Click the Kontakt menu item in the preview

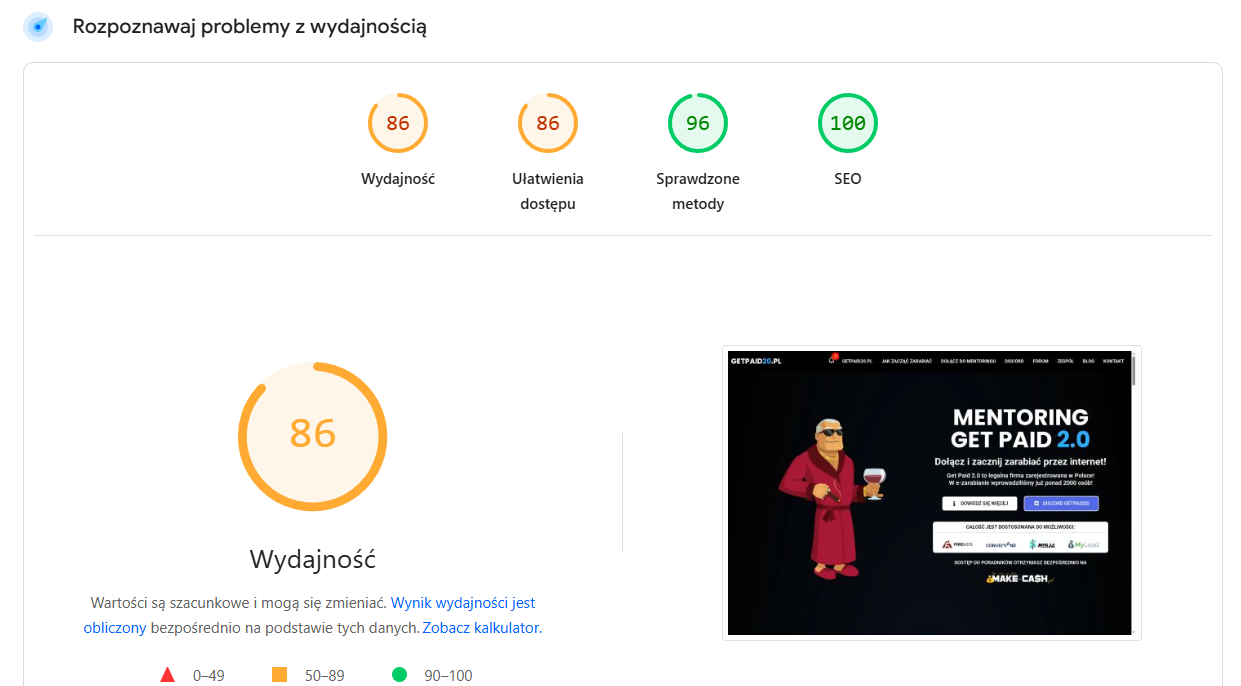[x=1113, y=361]
